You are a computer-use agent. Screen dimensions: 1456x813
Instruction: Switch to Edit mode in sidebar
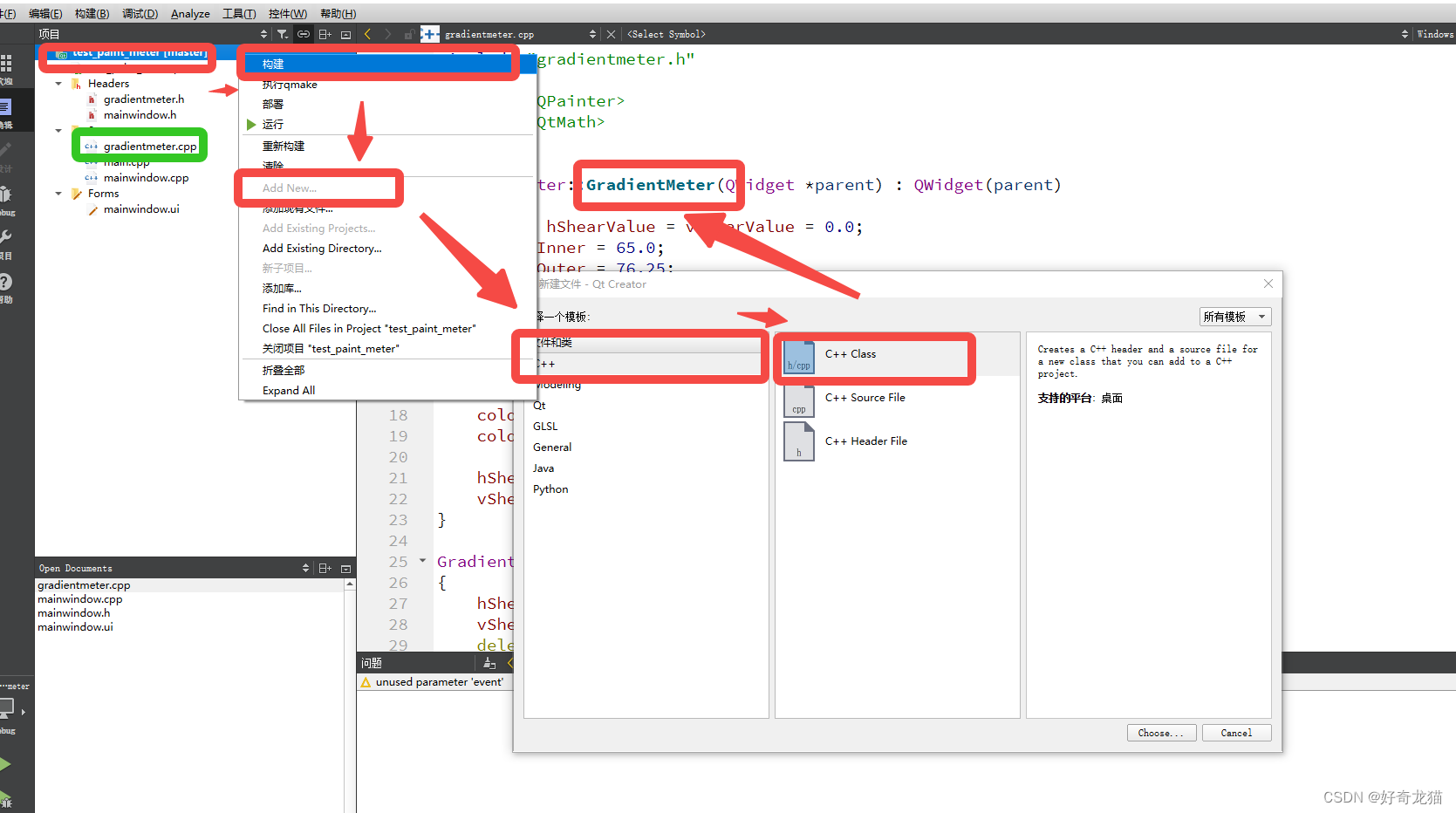[5, 107]
